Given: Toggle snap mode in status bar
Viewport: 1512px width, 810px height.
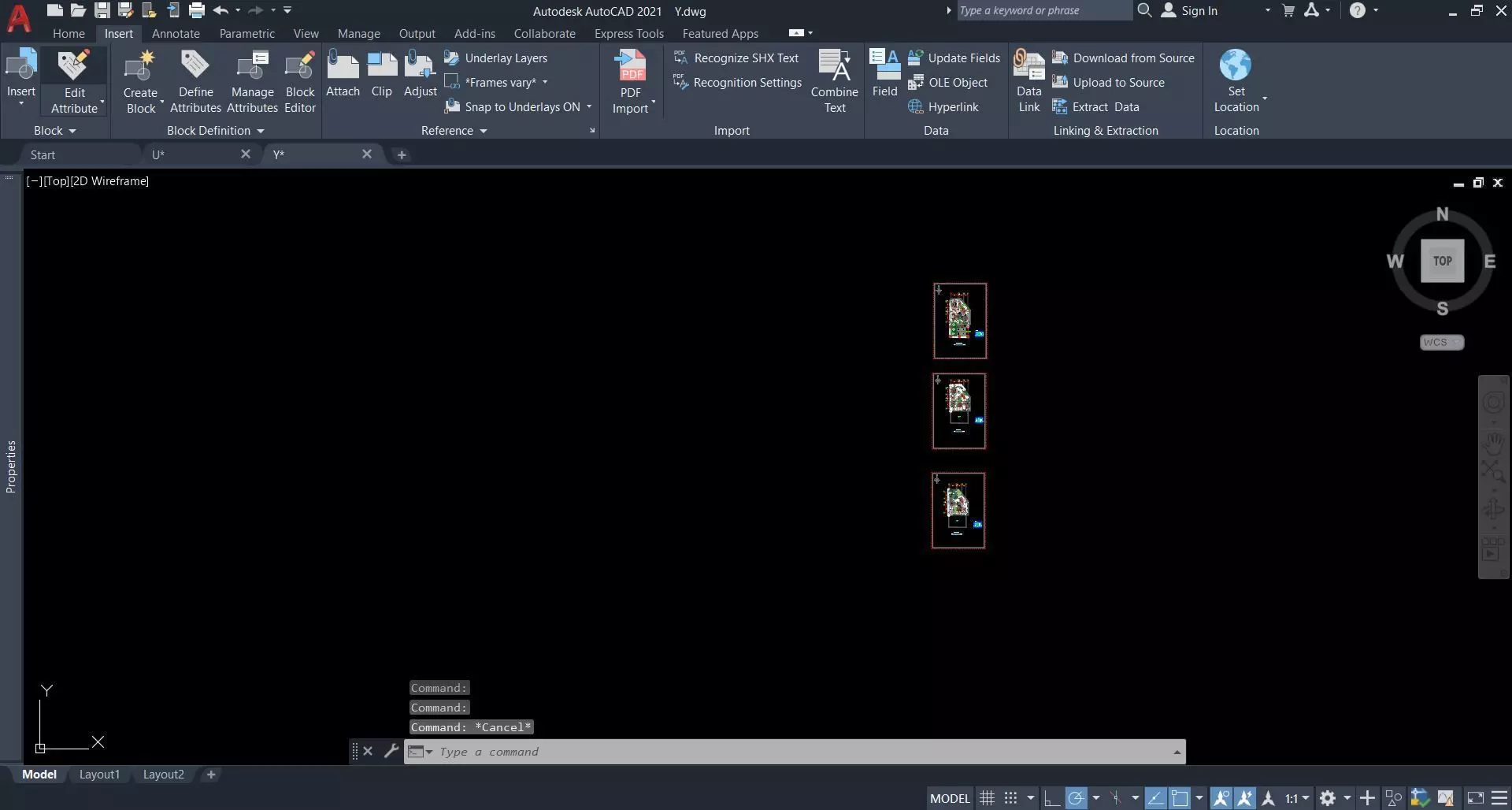Looking at the screenshot, I should pyautogui.click(x=1011, y=798).
